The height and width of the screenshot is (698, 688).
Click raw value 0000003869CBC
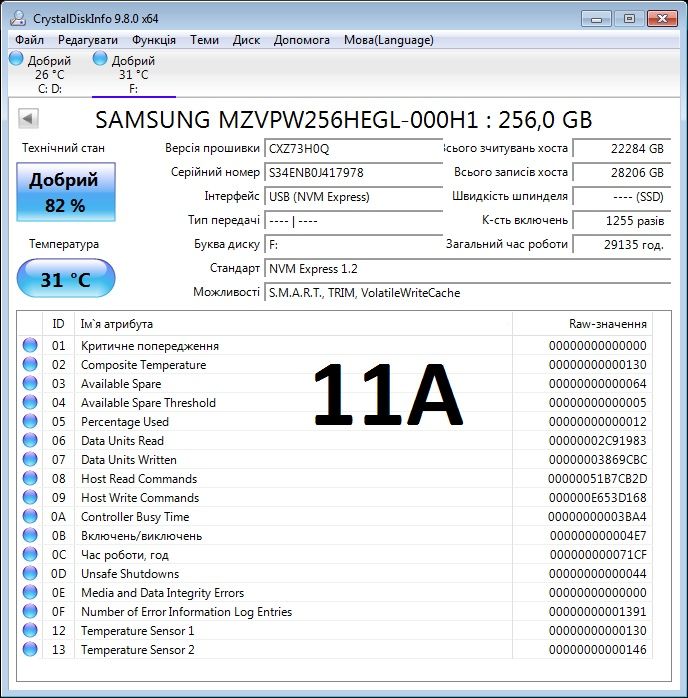pos(598,459)
